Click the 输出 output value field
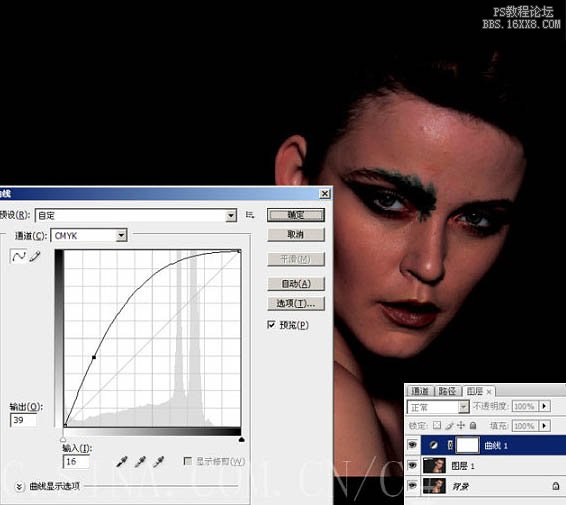The width and height of the screenshot is (566, 505). 23,420
